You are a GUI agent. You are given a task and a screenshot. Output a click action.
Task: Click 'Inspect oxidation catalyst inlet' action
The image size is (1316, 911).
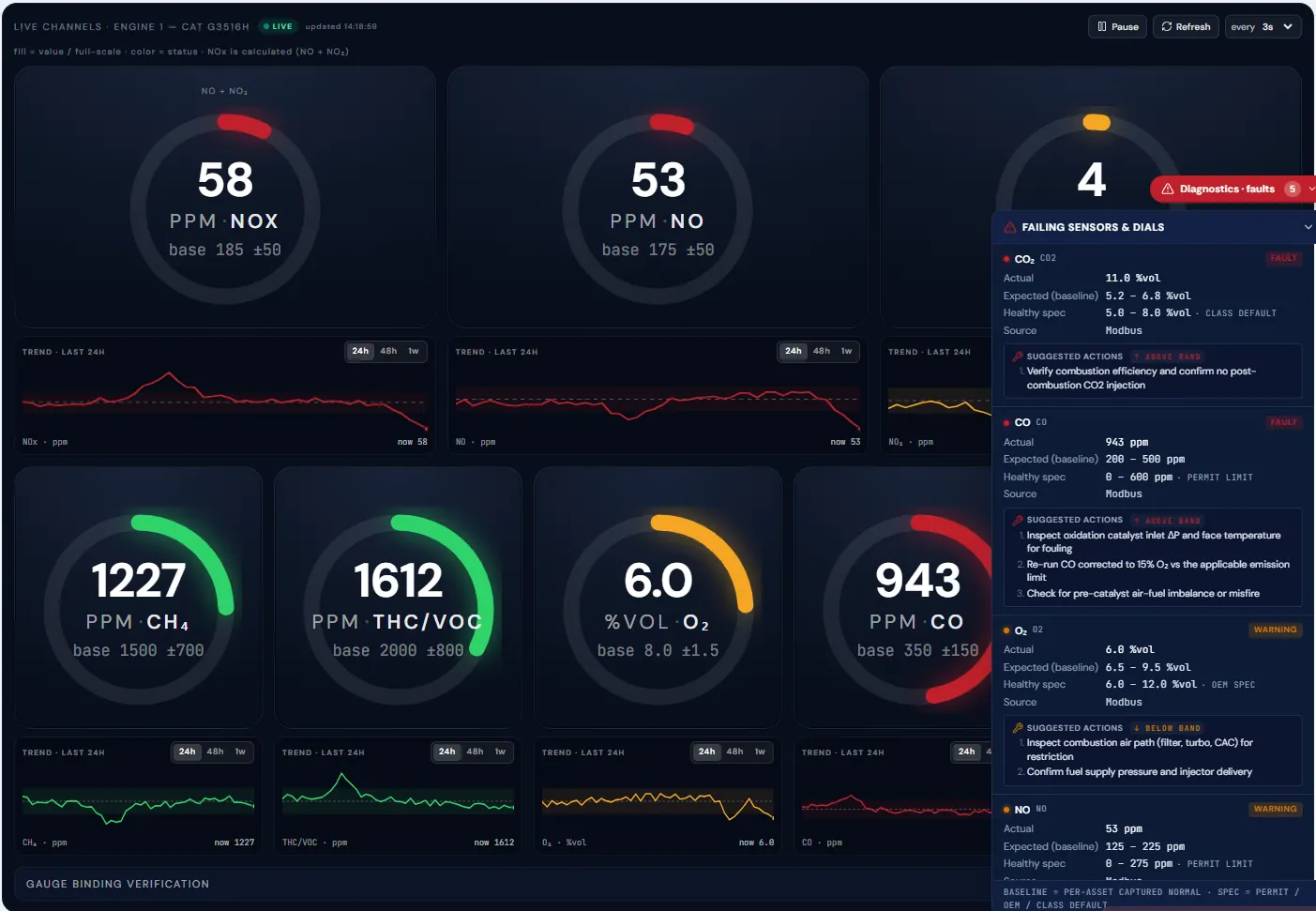1153,541
